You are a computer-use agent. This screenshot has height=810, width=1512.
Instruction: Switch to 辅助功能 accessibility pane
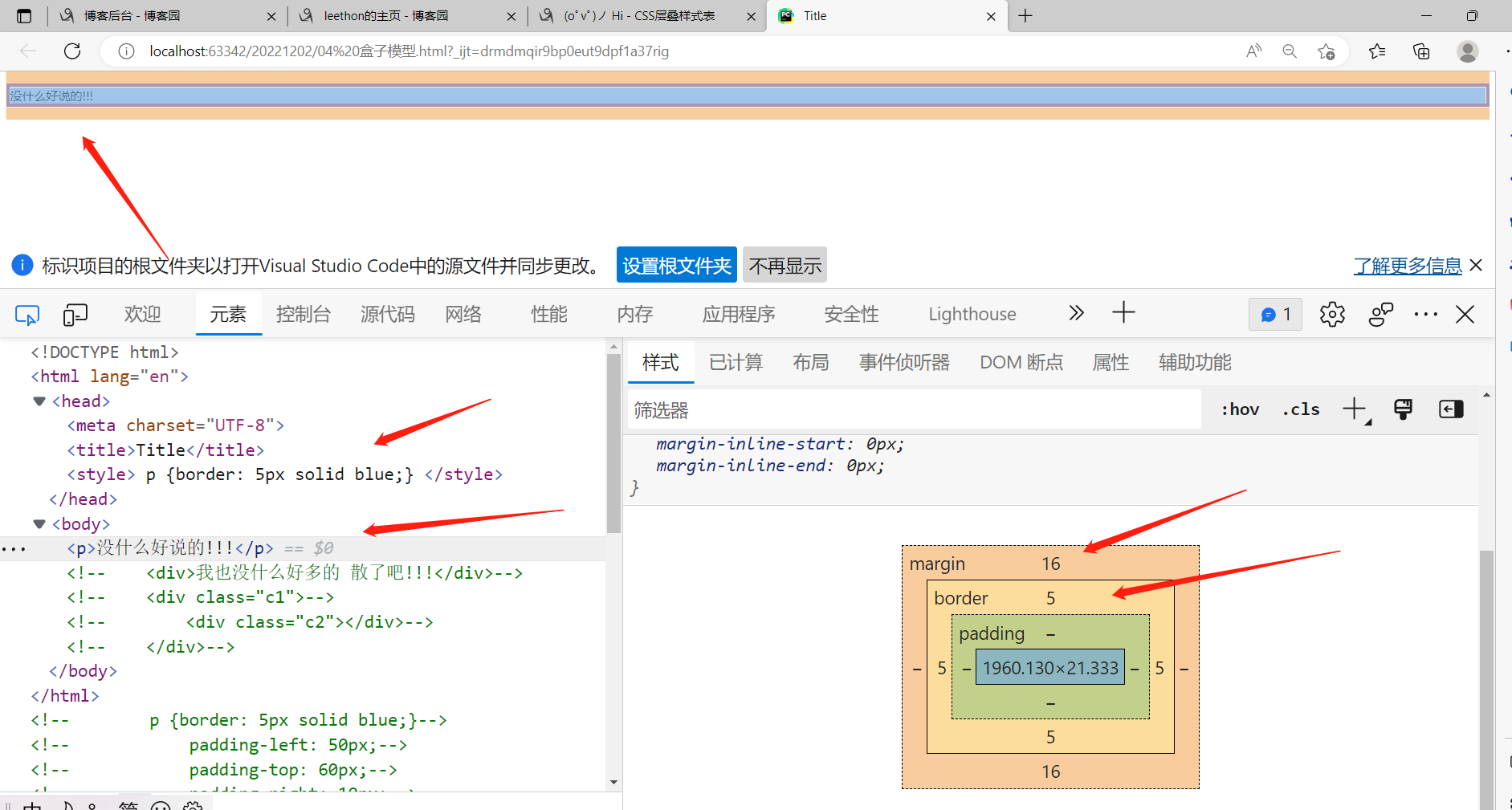(1195, 362)
